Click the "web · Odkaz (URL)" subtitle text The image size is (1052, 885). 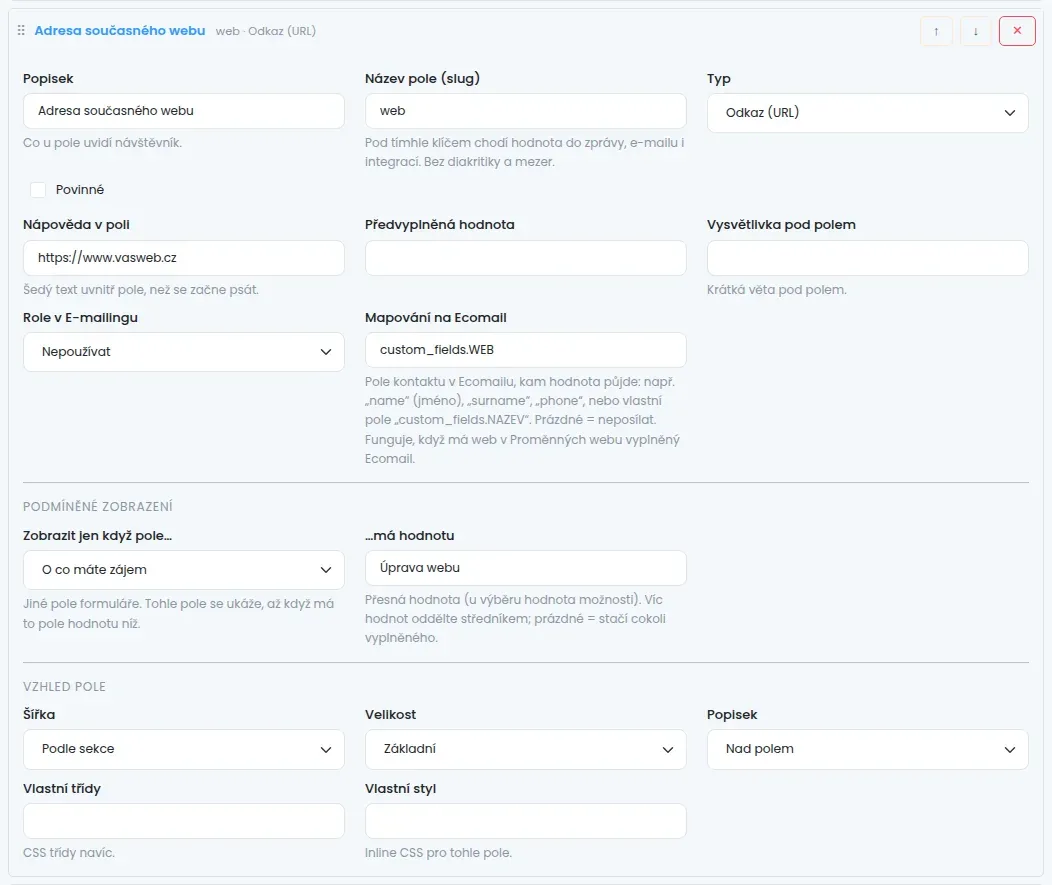pos(266,31)
